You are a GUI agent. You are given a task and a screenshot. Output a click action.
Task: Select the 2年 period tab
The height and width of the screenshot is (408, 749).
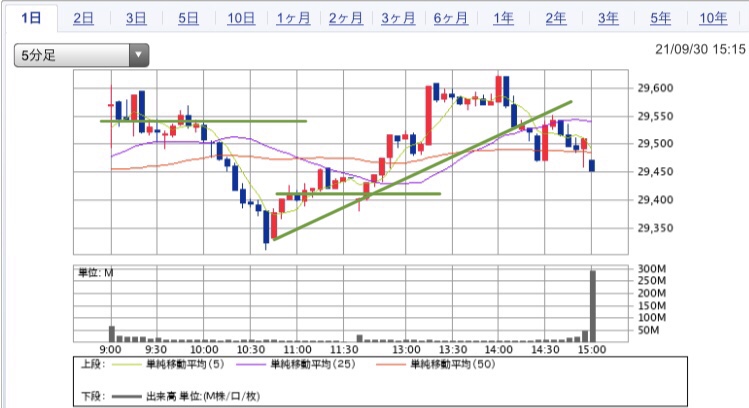pyautogui.click(x=556, y=18)
